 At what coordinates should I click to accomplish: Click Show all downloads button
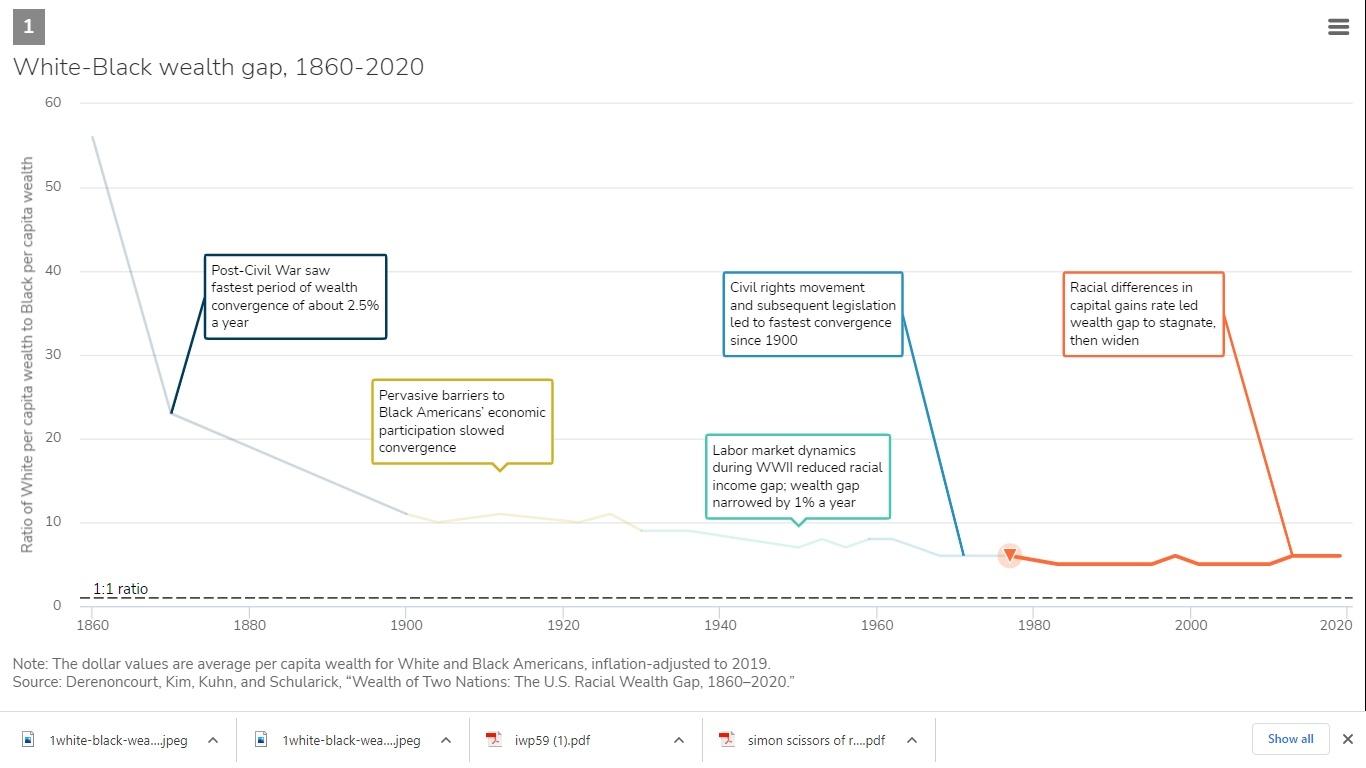1290,739
